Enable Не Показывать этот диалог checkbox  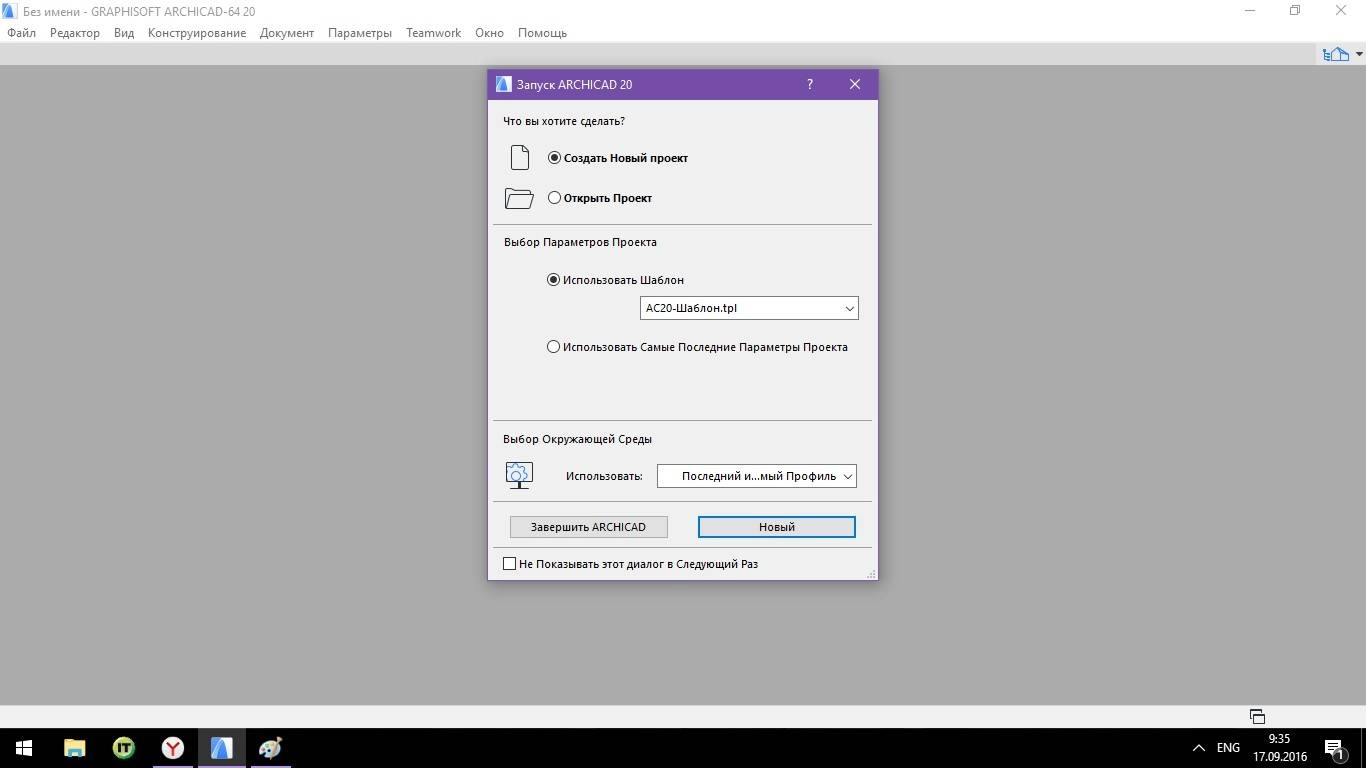pos(509,564)
